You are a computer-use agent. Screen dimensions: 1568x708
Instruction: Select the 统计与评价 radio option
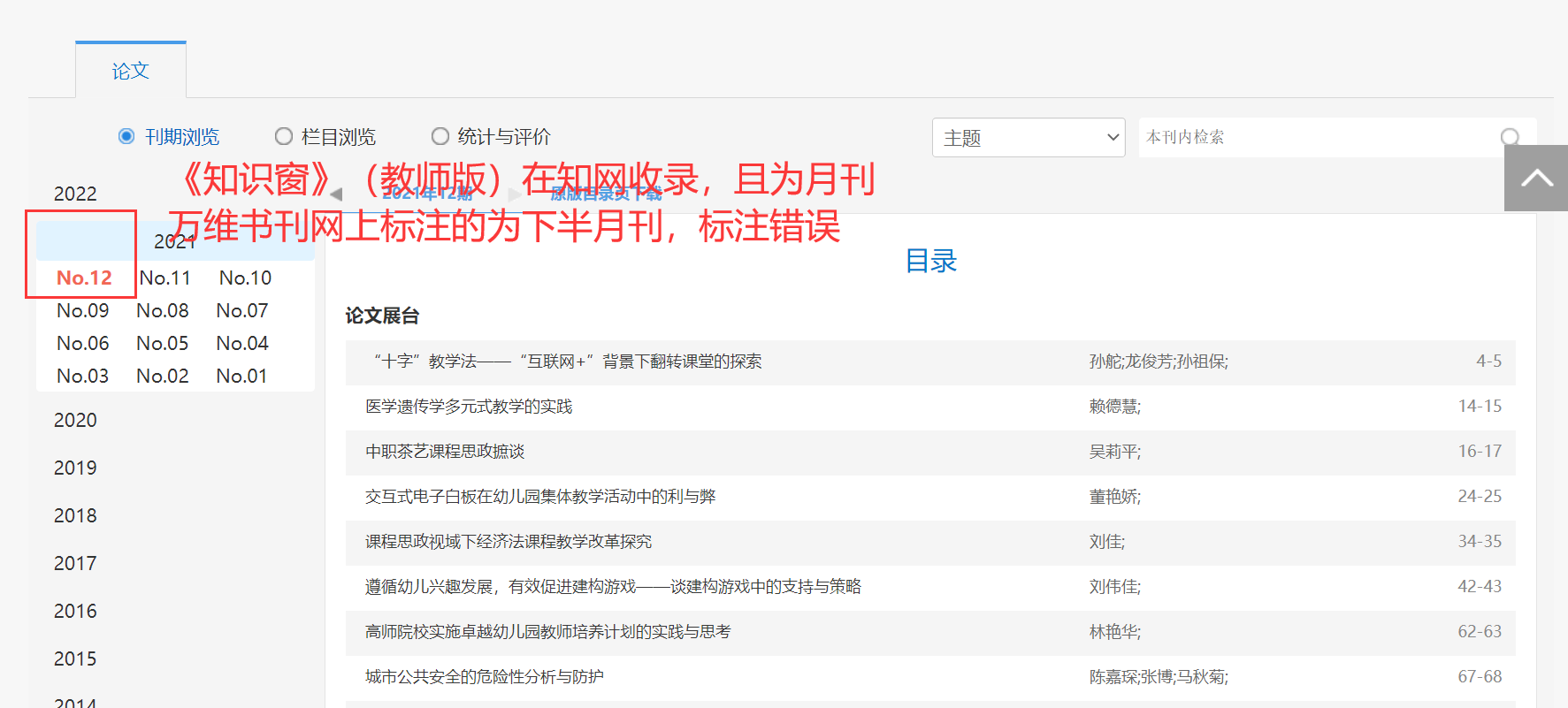440,136
